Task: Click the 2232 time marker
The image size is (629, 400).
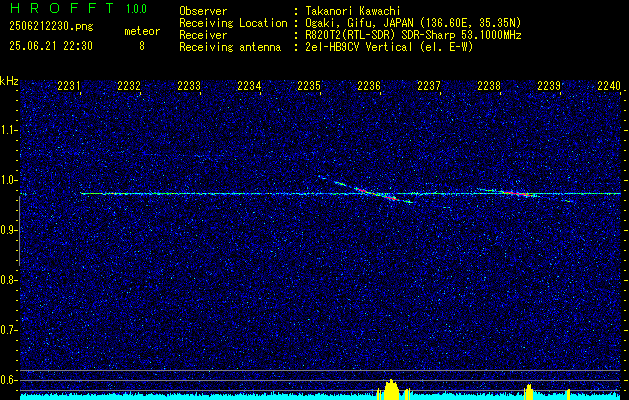Action: (129, 86)
